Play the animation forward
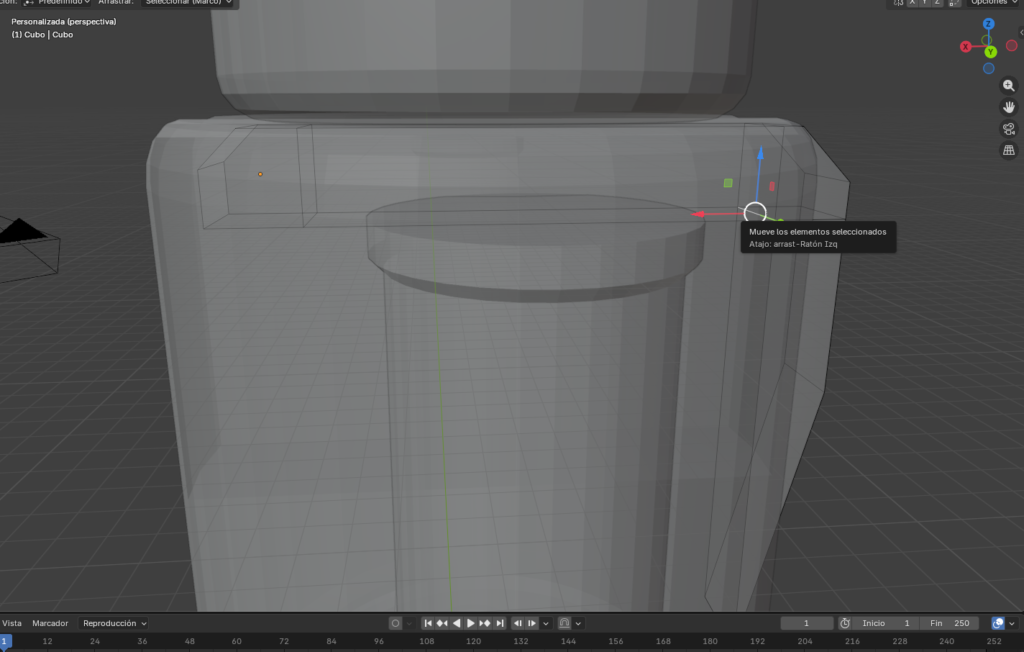The height and width of the screenshot is (652, 1024). click(470, 623)
